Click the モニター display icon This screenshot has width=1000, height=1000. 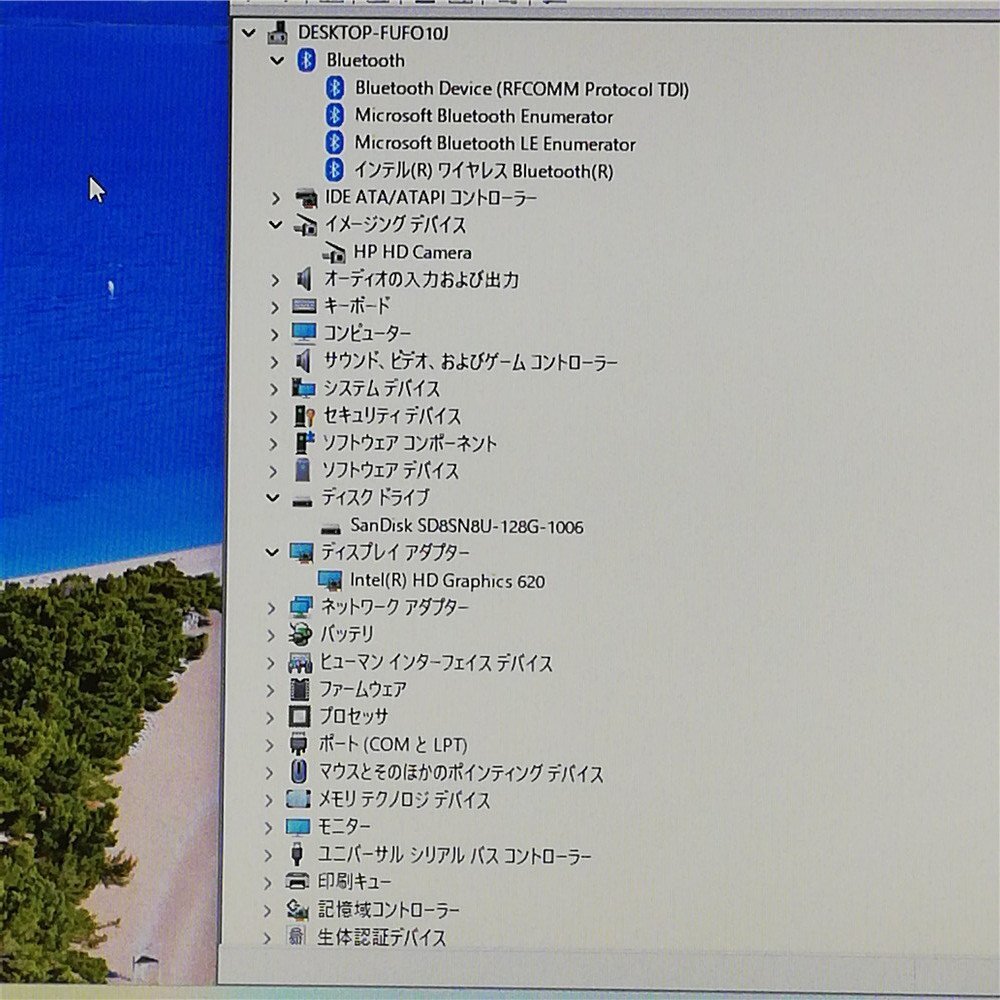click(298, 828)
